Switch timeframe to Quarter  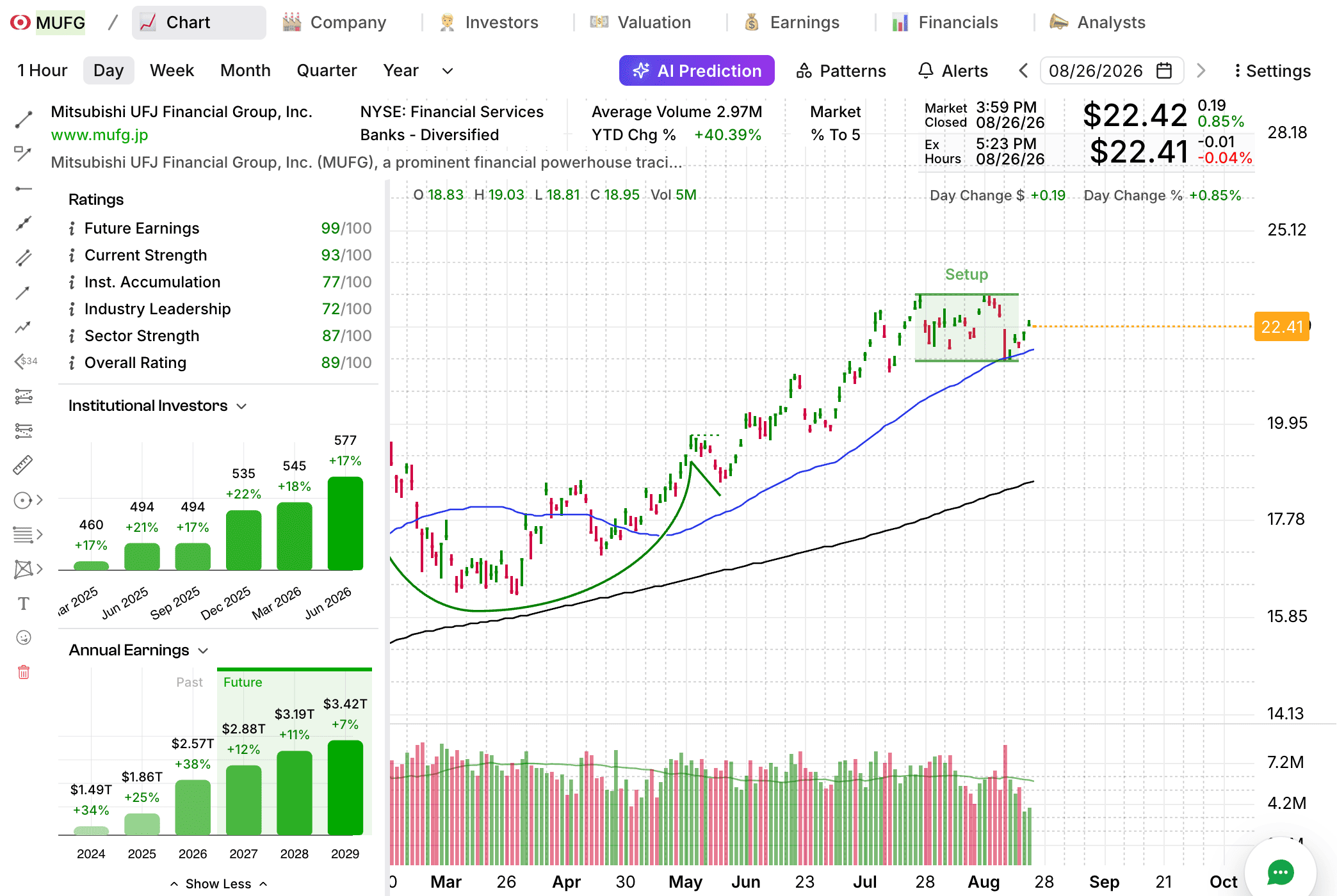point(327,70)
